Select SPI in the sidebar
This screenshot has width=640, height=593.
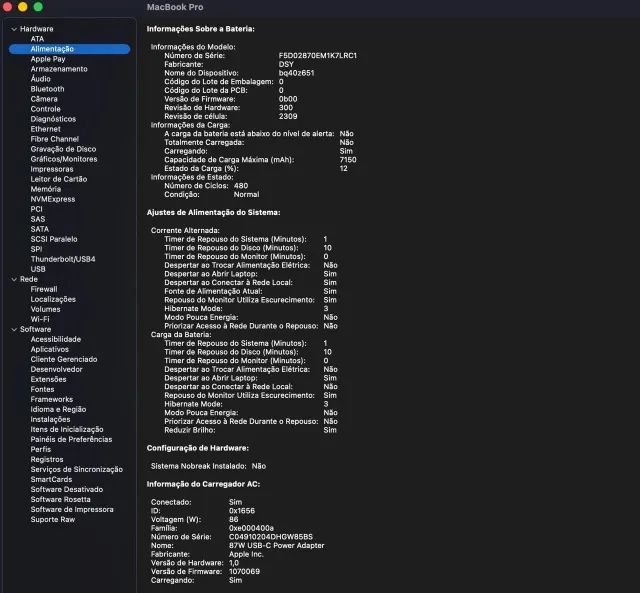[36, 249]
